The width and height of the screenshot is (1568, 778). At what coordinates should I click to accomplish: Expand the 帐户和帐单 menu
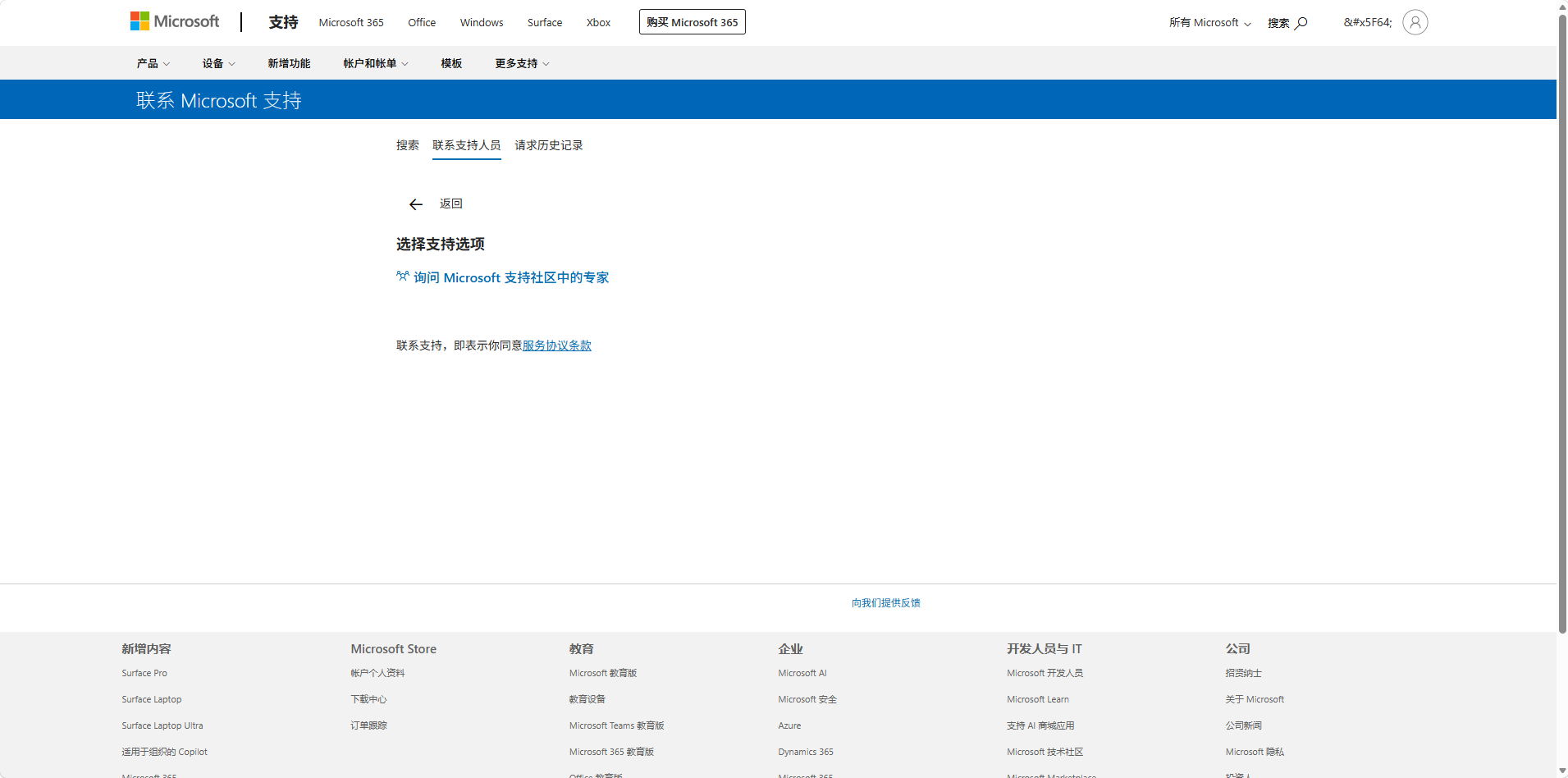(376, 63)
